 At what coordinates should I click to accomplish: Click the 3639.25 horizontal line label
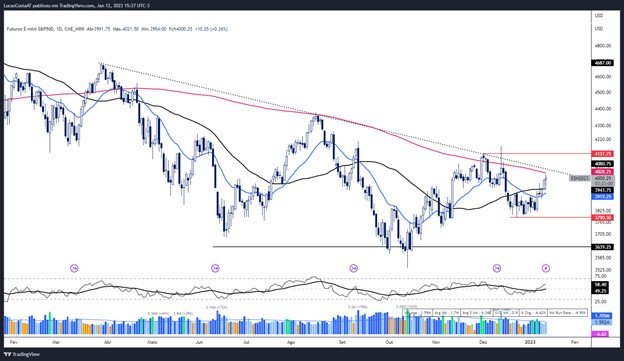[603, 247]
